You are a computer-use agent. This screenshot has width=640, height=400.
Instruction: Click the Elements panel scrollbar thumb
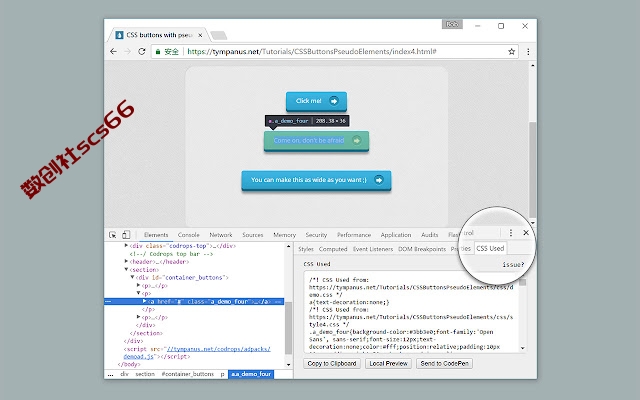(288, 328)
